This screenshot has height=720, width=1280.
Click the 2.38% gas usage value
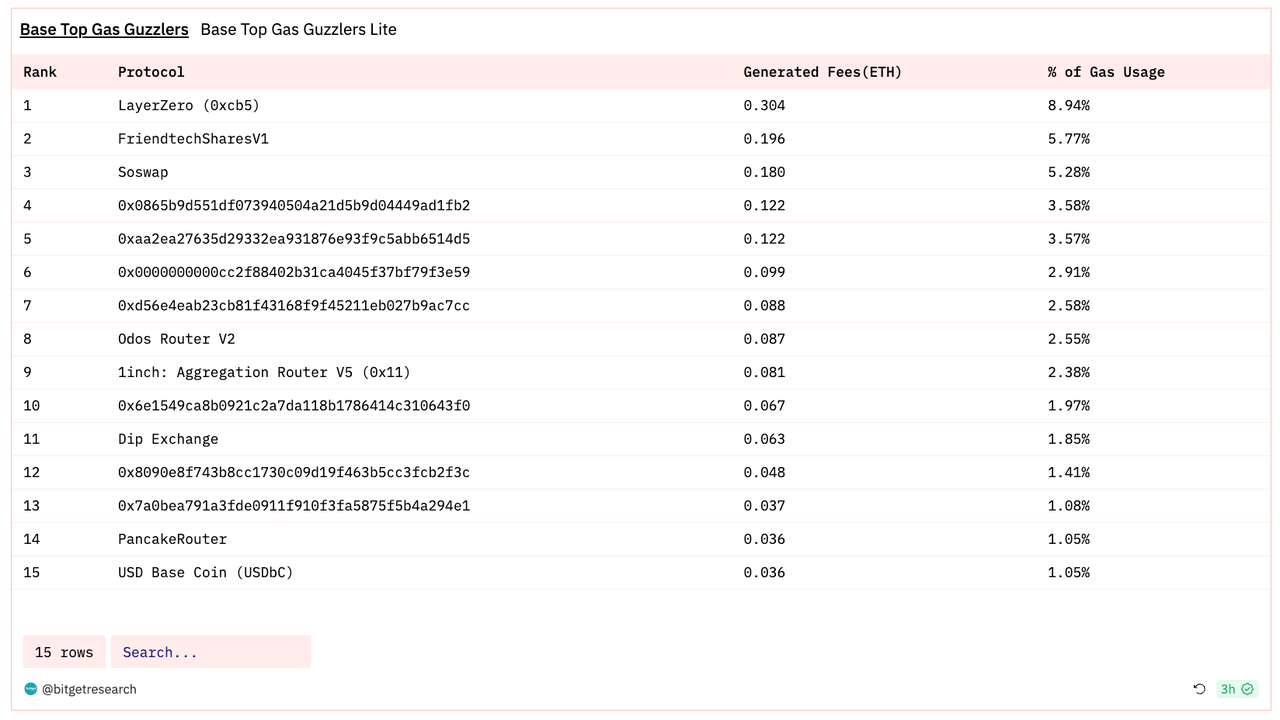coord(1069,372)
